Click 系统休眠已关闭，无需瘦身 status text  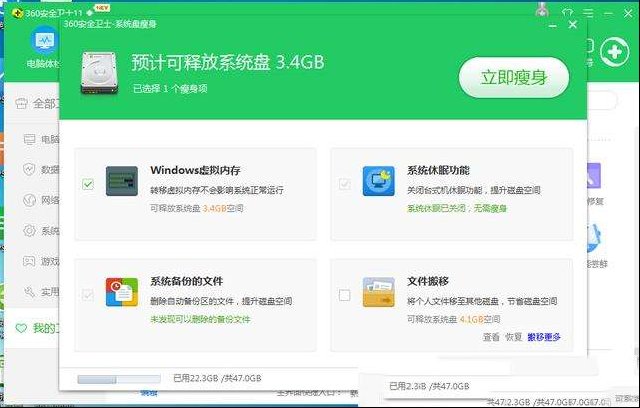coord(457,208)
